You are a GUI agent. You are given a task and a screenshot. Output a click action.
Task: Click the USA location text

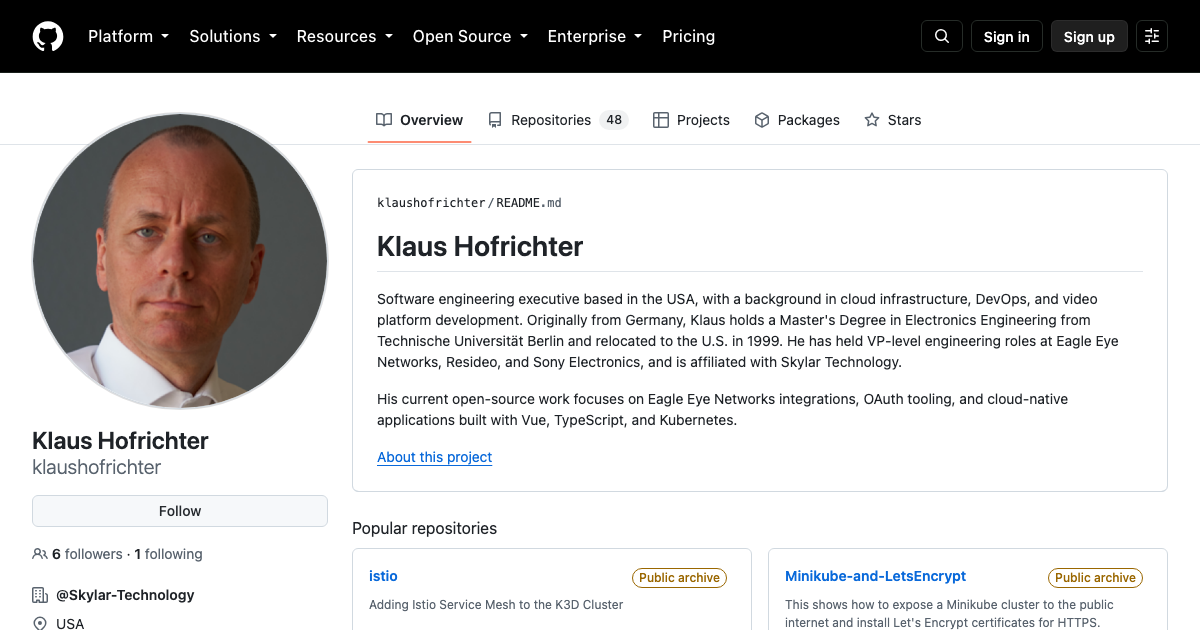click(x=70, y=623)
